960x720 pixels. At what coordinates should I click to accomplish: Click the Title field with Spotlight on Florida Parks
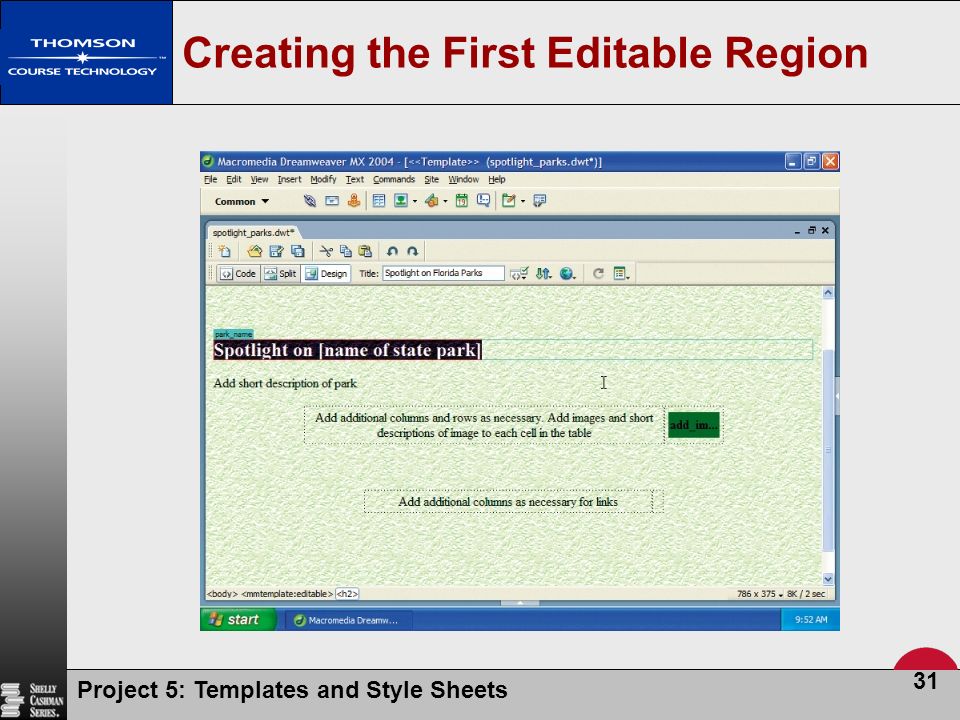443,273
